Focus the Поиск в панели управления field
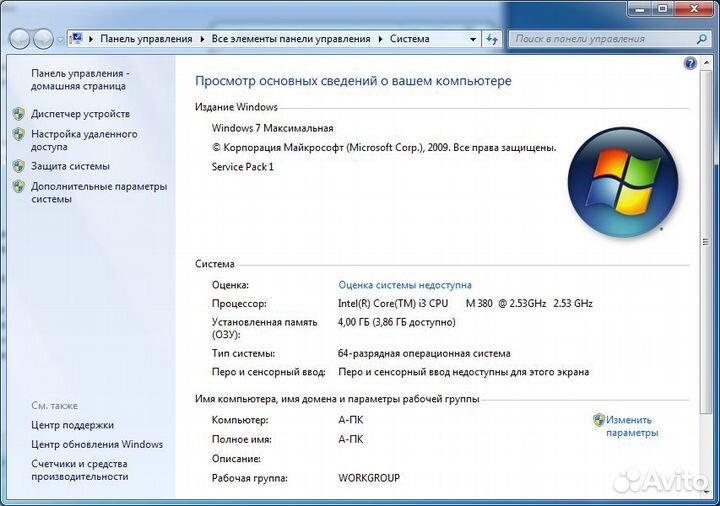 click(x=608, y=39)
